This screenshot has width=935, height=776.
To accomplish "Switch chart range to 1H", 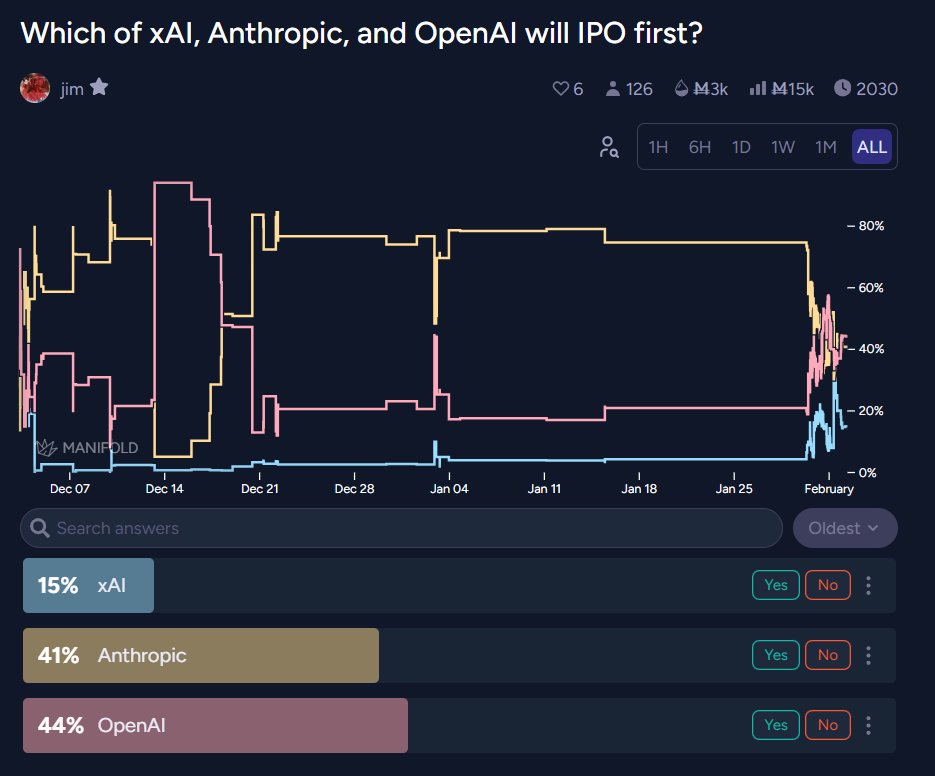I will (x=658, y=147).
